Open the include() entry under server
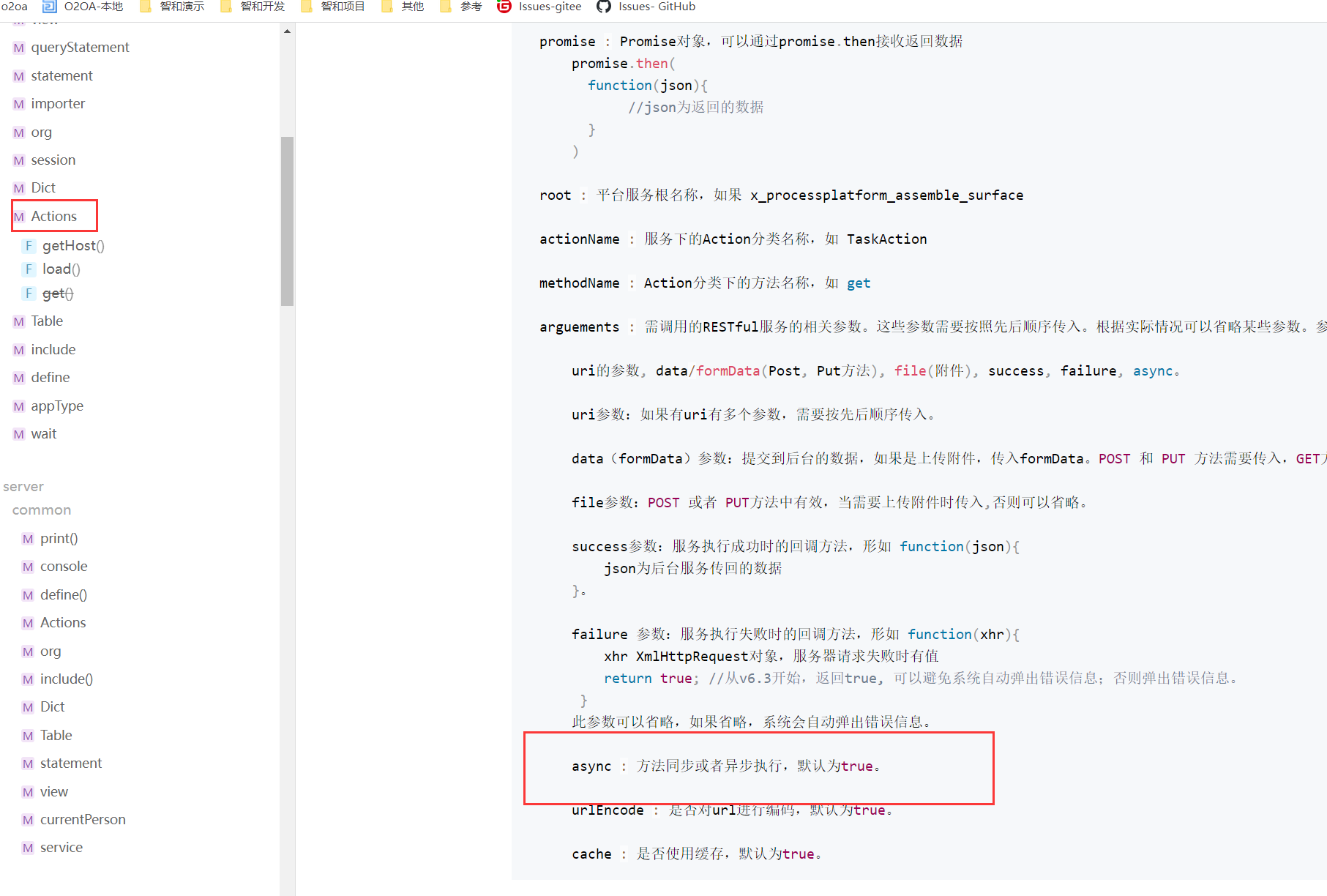Screen dimensions: 1327x896 click(67, 679)
